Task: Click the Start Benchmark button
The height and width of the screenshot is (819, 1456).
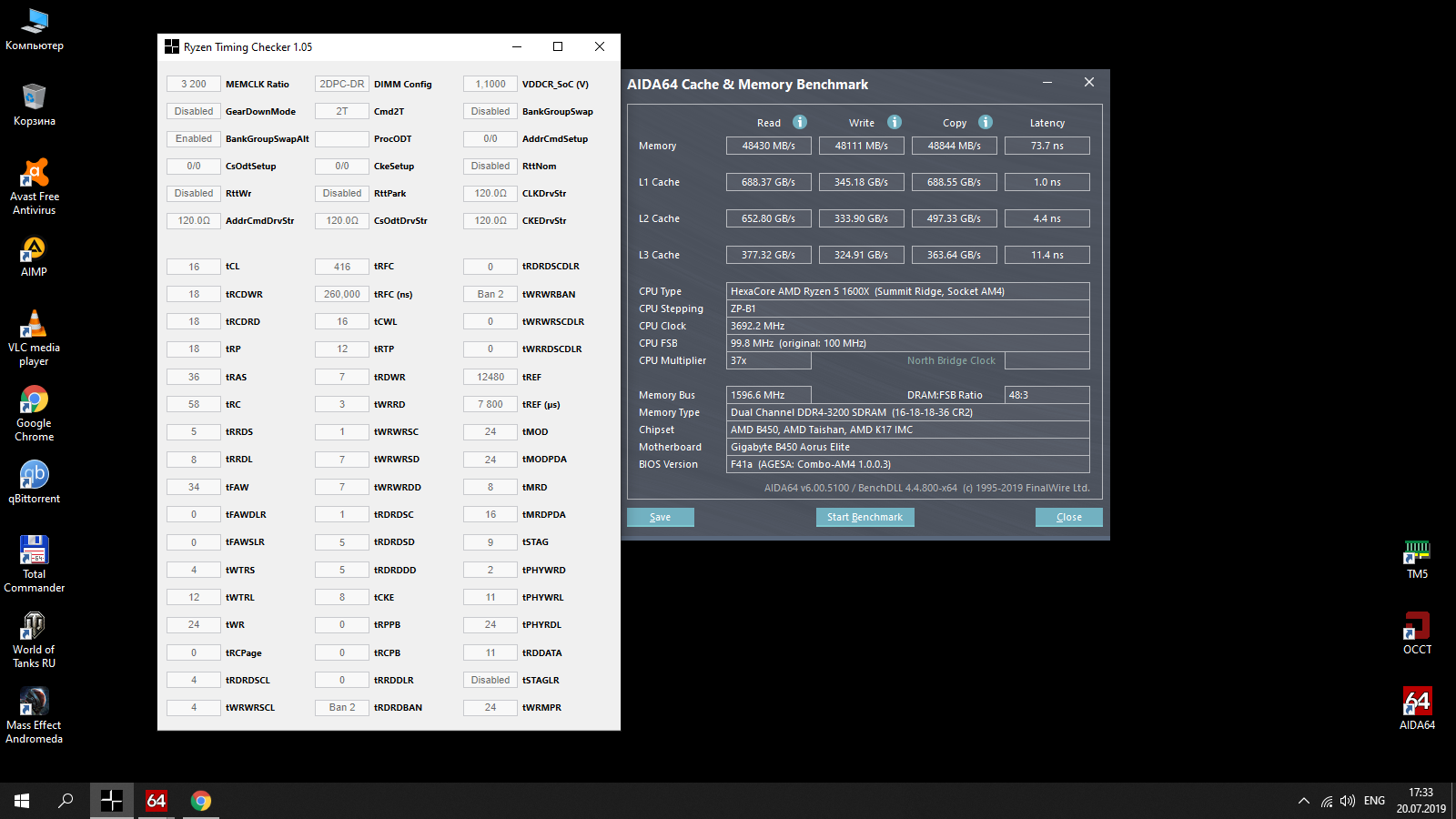Action: pyautogui.click(x=864, y=517)
